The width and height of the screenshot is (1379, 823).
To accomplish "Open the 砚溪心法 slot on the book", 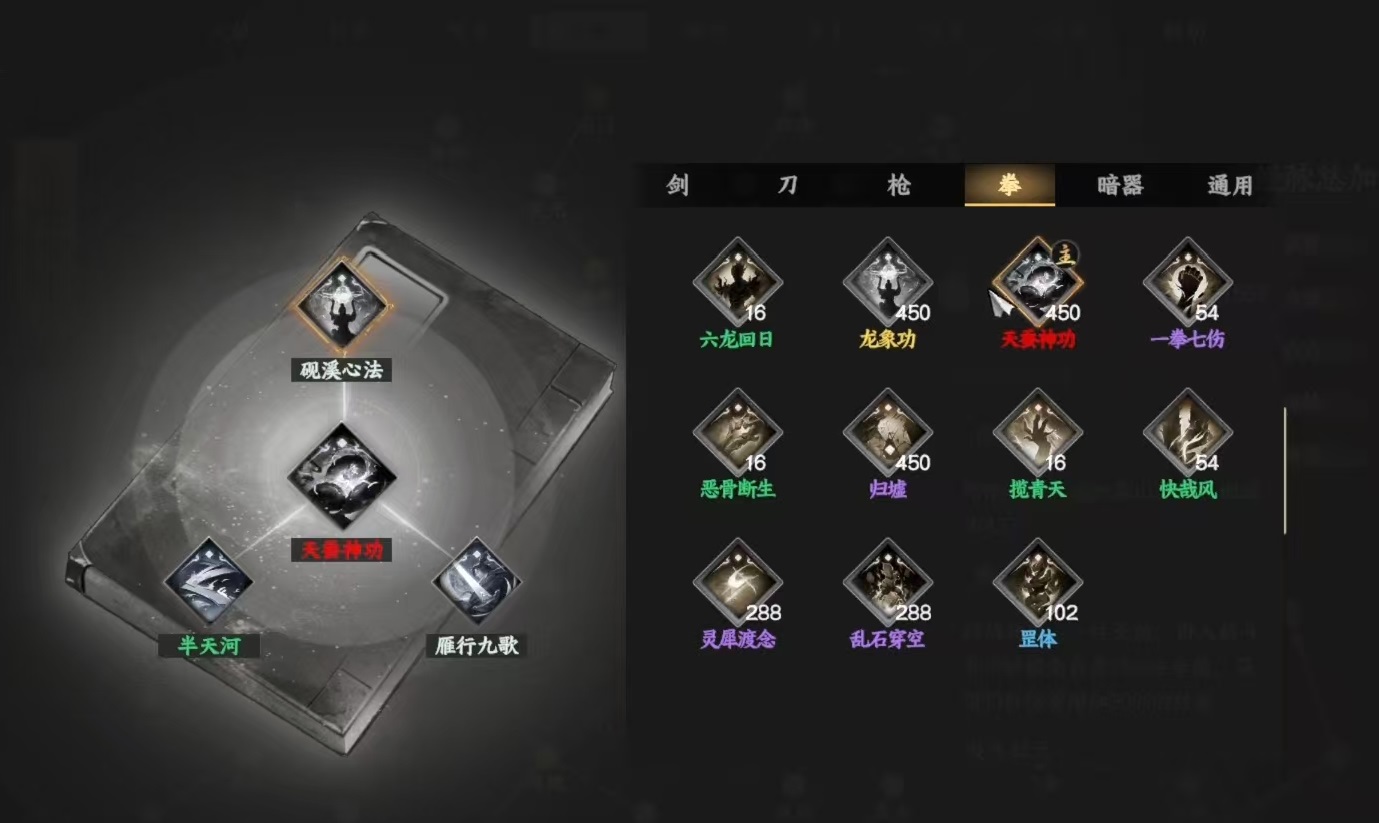I will pyautogui.click(x=340, y=303).
